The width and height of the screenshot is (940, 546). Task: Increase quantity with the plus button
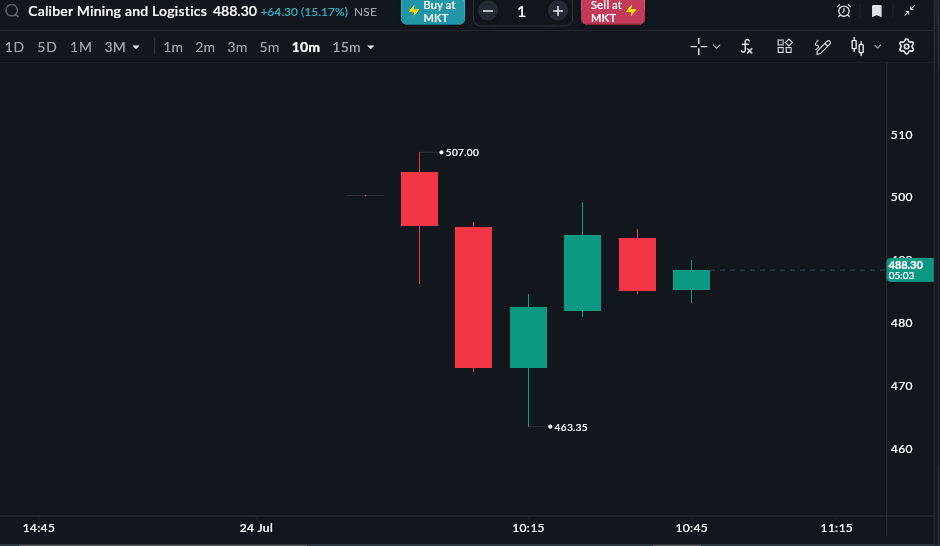pos(558,11)
